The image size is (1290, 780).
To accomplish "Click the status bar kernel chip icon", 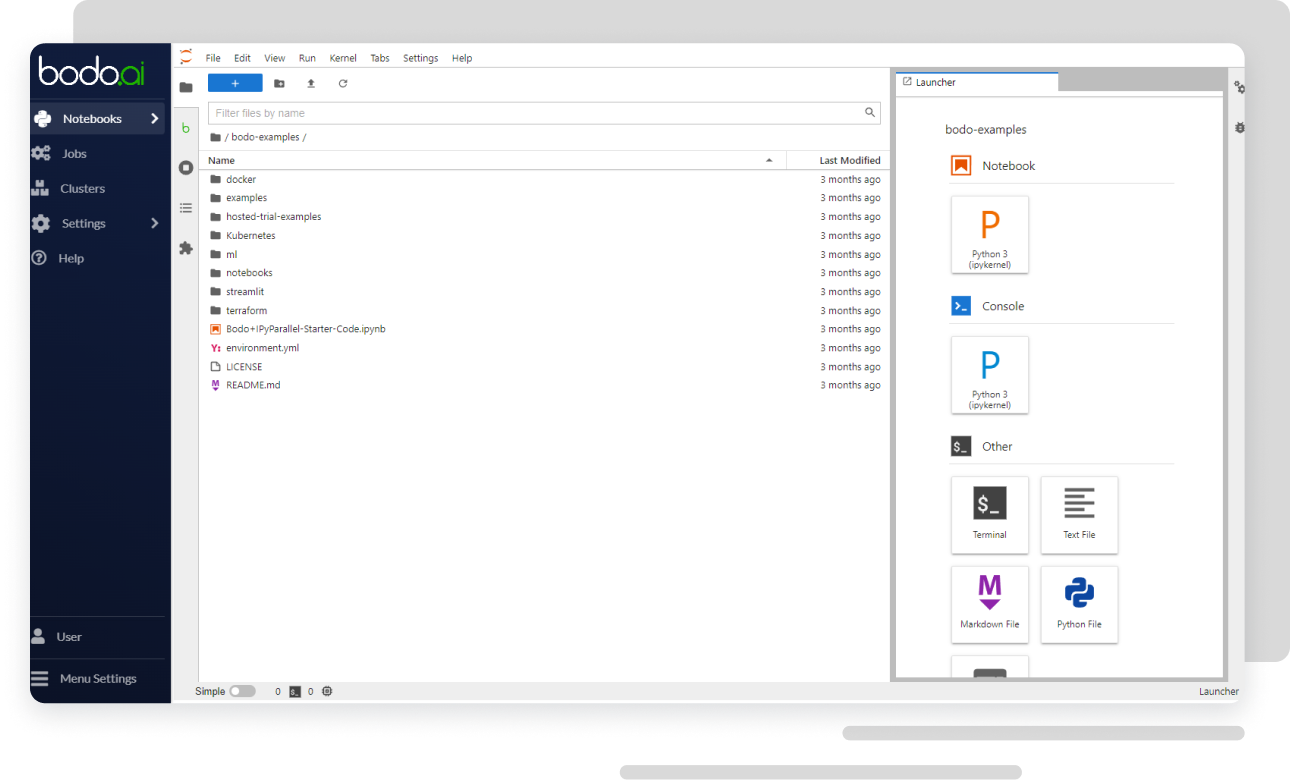I will point(327,692).
